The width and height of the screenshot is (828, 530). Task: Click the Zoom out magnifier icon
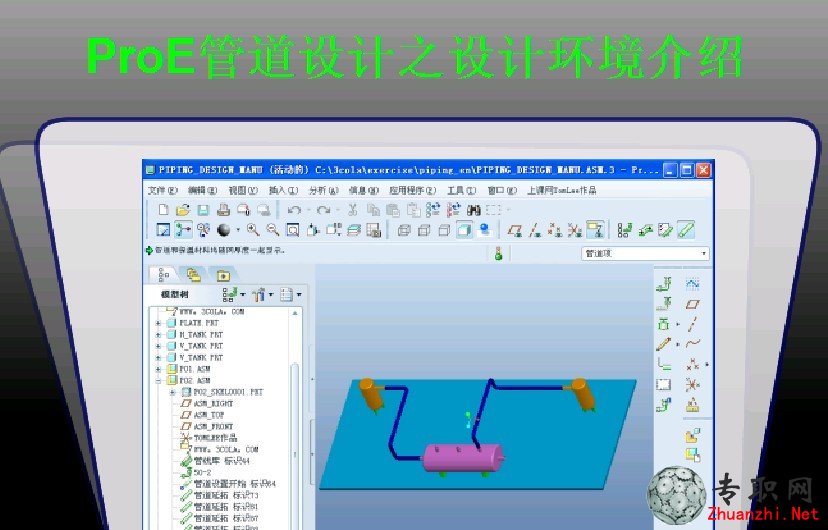[273, 230]
